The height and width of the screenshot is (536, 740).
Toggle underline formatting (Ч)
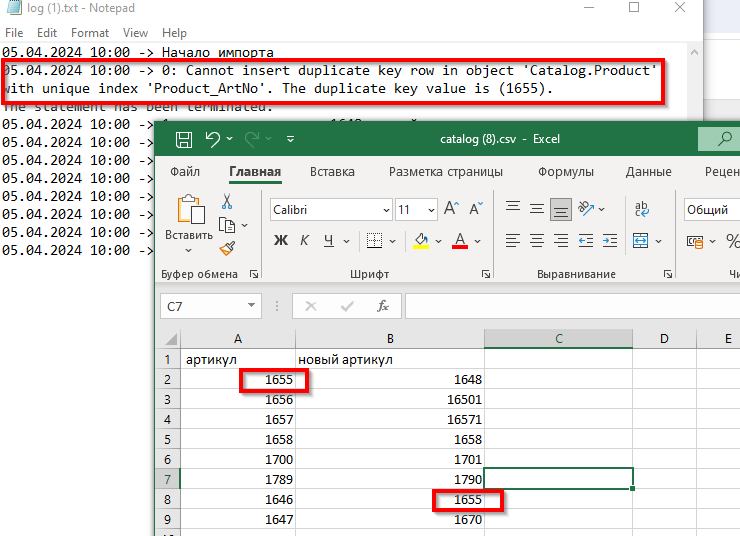pos(328,241)
